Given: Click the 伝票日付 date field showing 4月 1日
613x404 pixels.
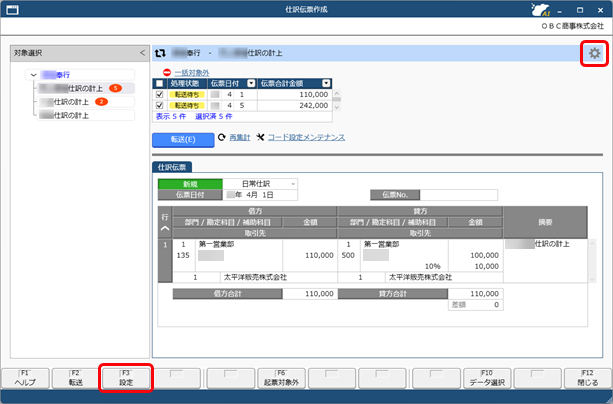Looking at the screenshot, I should click(260, 195).
